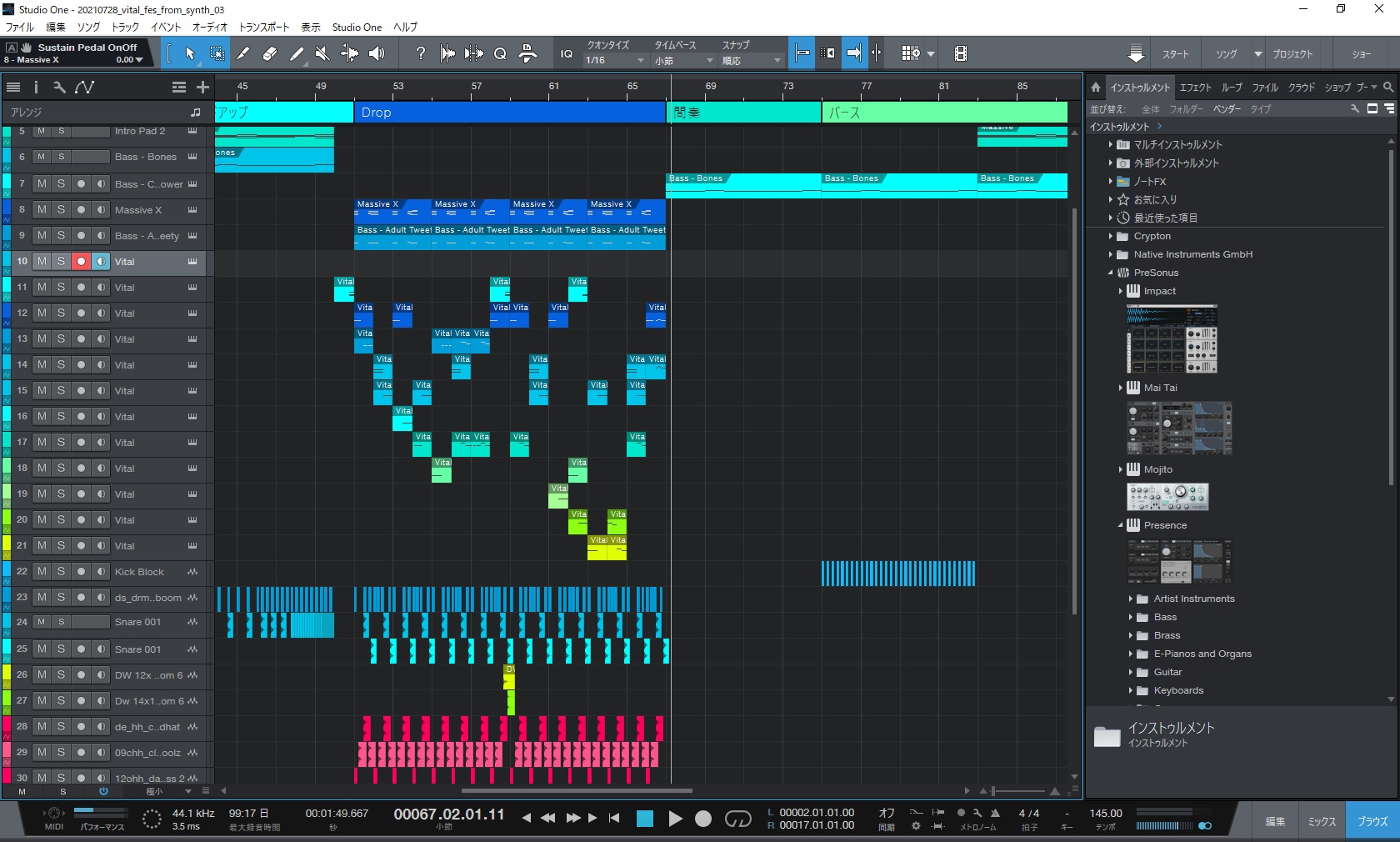
Task: Disable record arm on track 10 Vital
Action: pos(81,261)
